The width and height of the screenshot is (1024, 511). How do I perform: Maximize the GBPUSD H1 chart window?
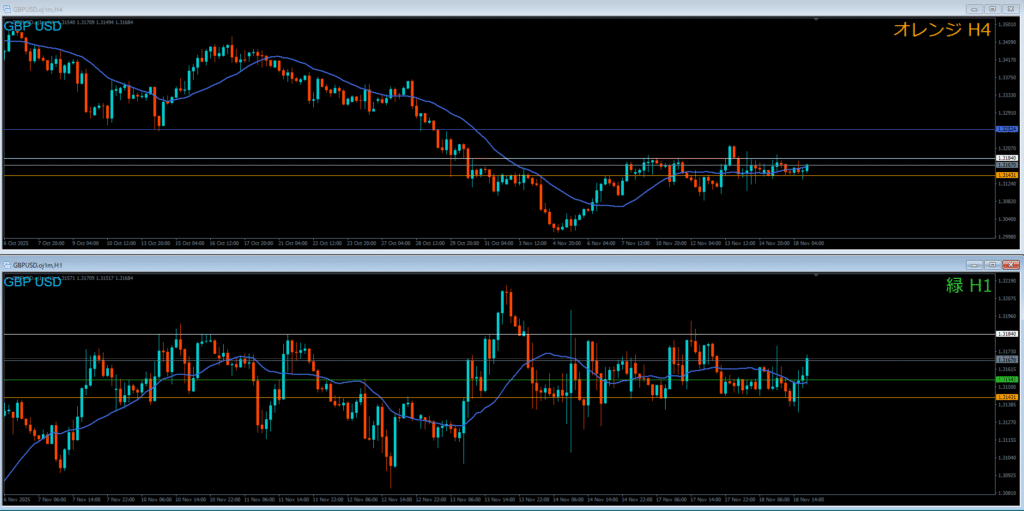coord(993,265)
